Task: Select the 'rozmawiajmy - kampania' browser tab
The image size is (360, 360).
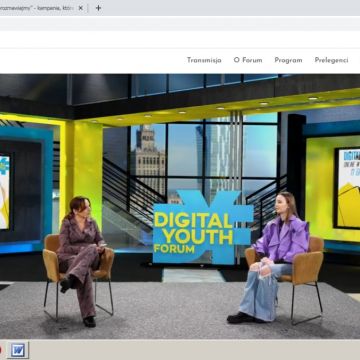Action: point(37,8)
